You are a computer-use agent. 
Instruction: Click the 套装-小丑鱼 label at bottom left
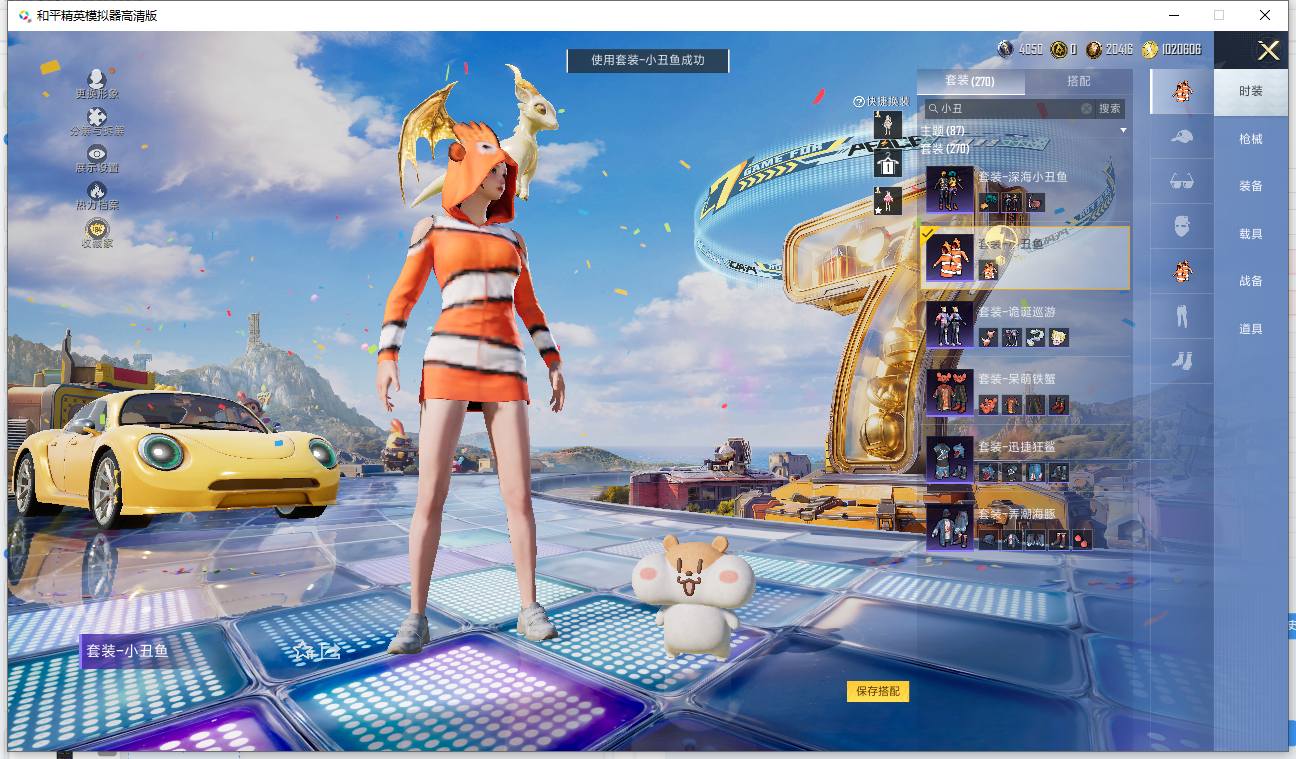[127, 651]
